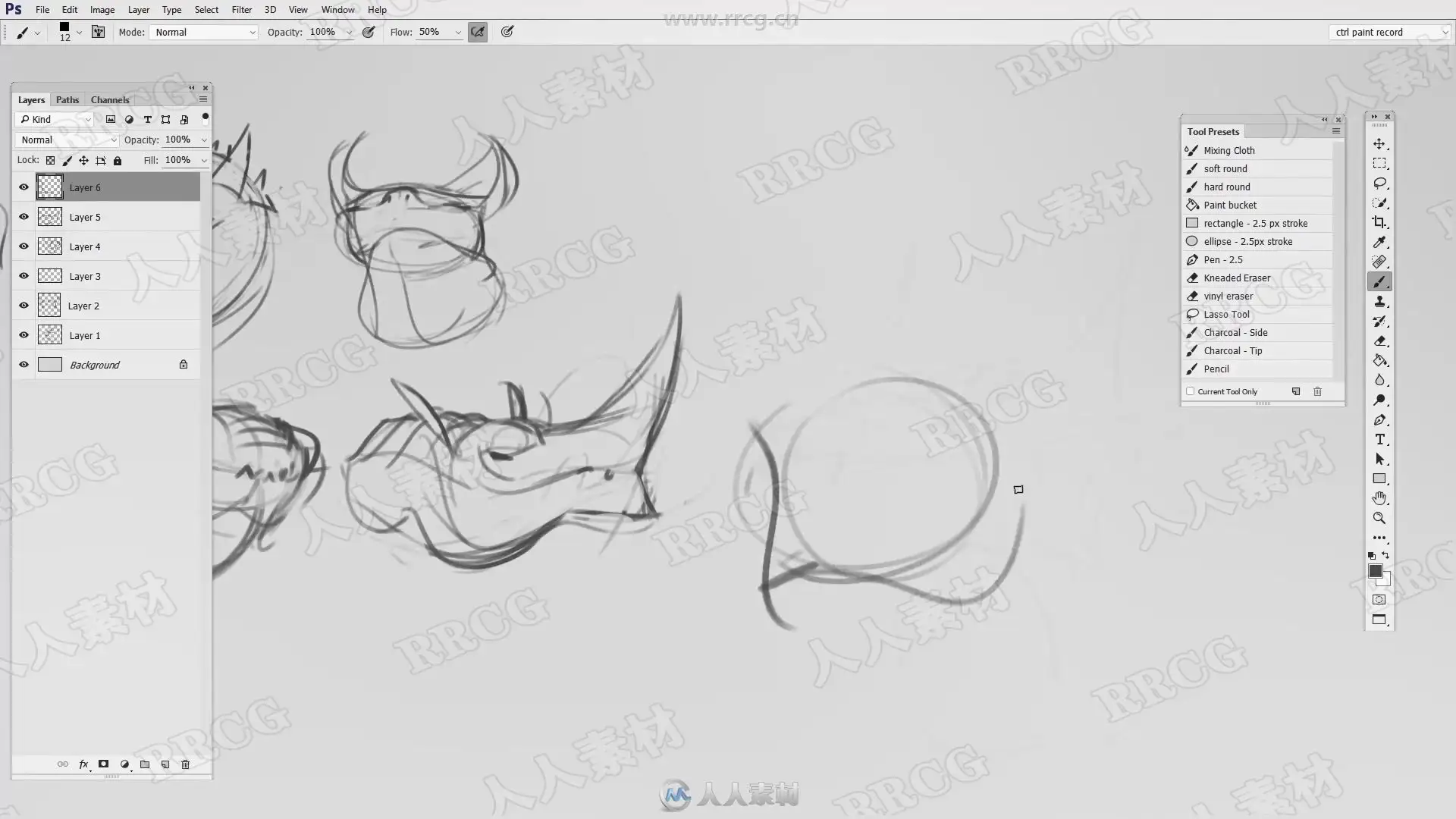Image resolution: width=1456 pixels, height=819 pixels.
Task: Choose the Charcoal - Tip preset
Action: pos(1232,351)
